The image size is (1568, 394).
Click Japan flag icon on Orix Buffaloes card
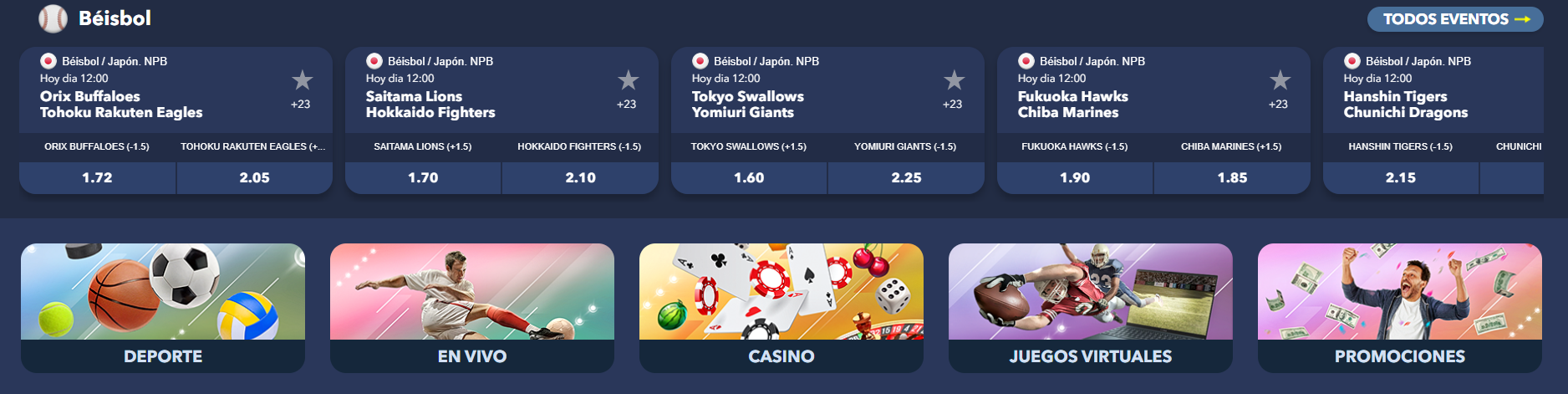[48, 61]
